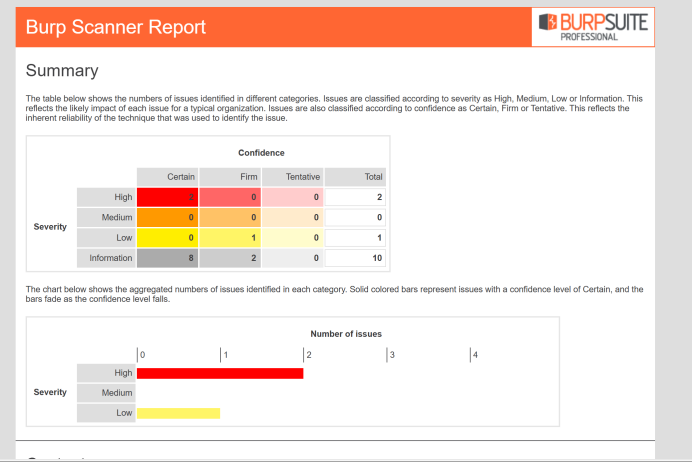The width and height of the screenshot is (692, 462).
Task: Click the Medium Firm cell
Action: tap(230, 218)
